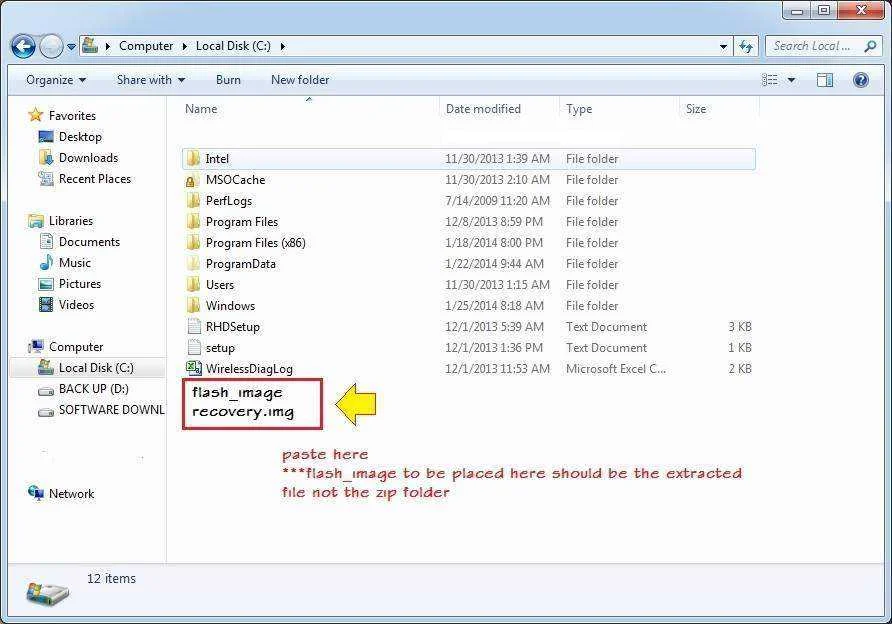Click the Computer breadcrumb segment
The height and width of the screenshot is (624, 892).
coord(146,46)
